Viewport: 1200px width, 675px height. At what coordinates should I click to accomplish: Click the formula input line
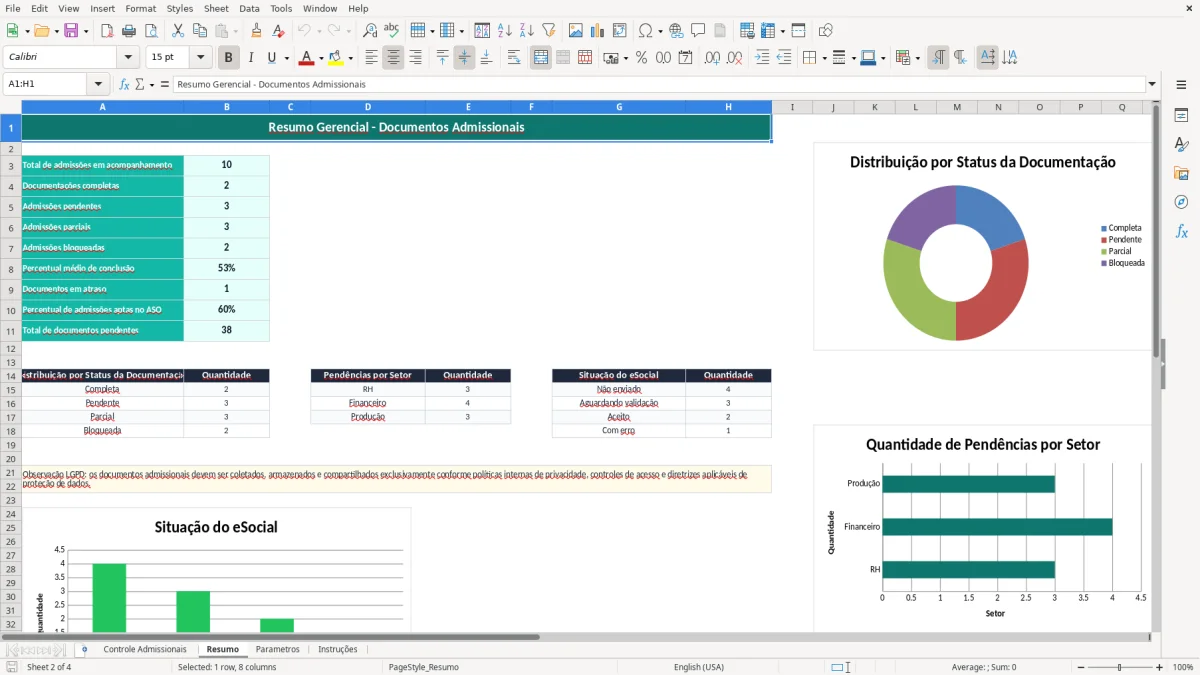tap(659, 84)
